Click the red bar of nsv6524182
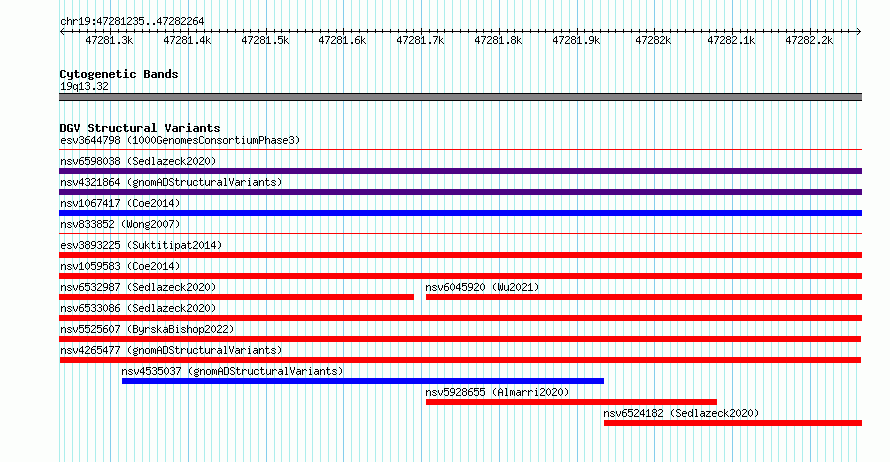 tap(733, 423)
